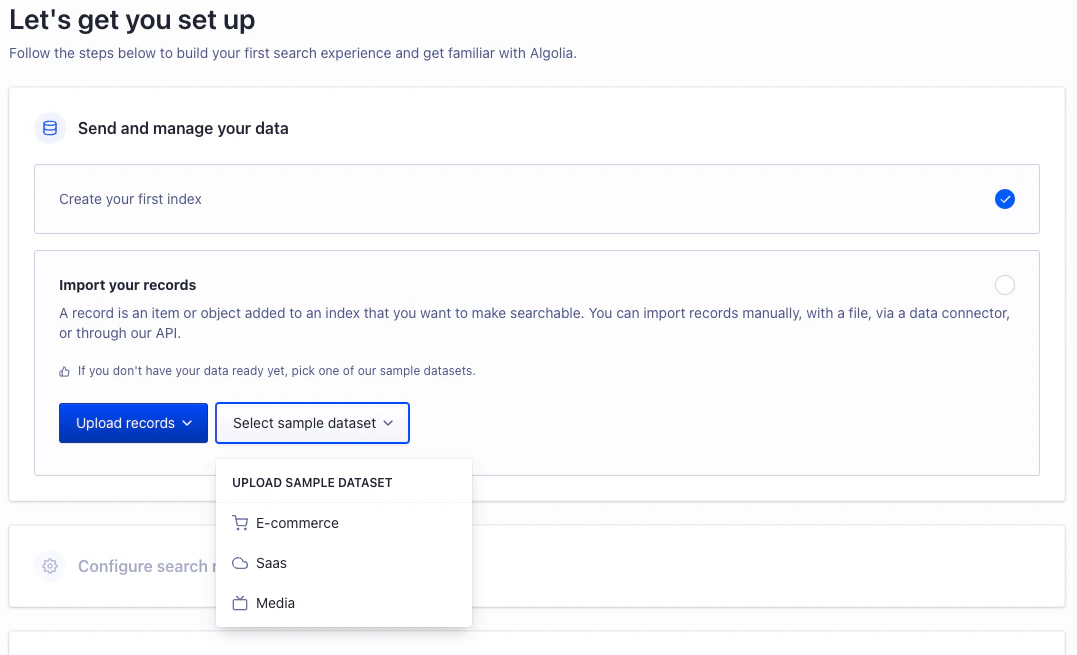The width and height of the screenshot is (1077, 655).
Task: Open the Upload records dropdown
Action: tap(133, 423)
